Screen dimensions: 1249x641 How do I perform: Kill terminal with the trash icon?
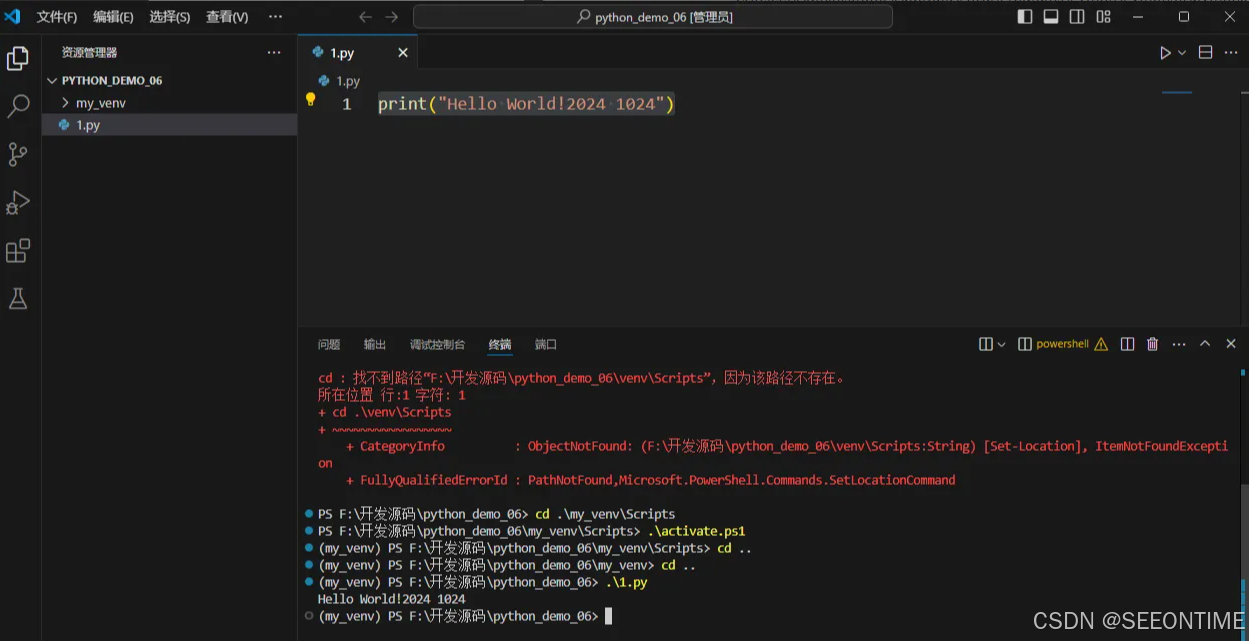(x=1153, y=344)
